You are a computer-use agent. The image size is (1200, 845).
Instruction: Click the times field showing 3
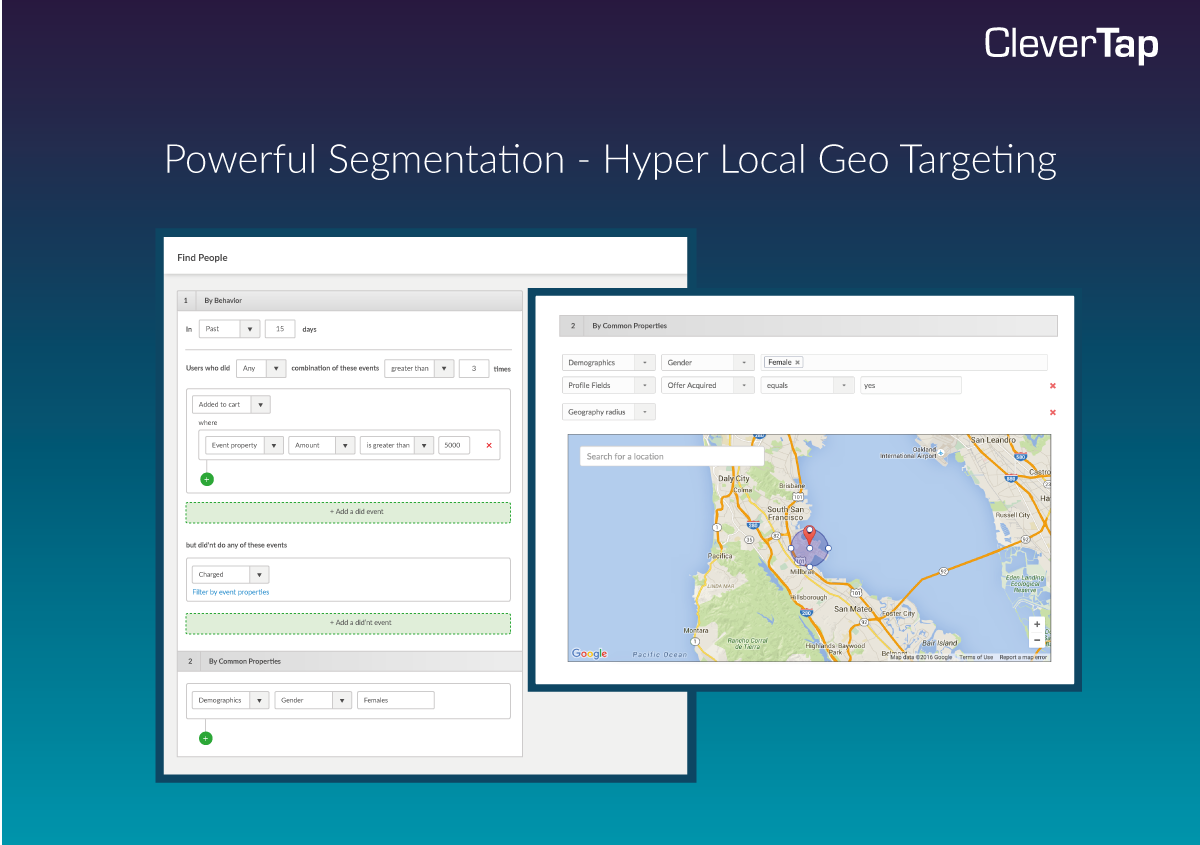pyautogui.click(x=474, y=368)
